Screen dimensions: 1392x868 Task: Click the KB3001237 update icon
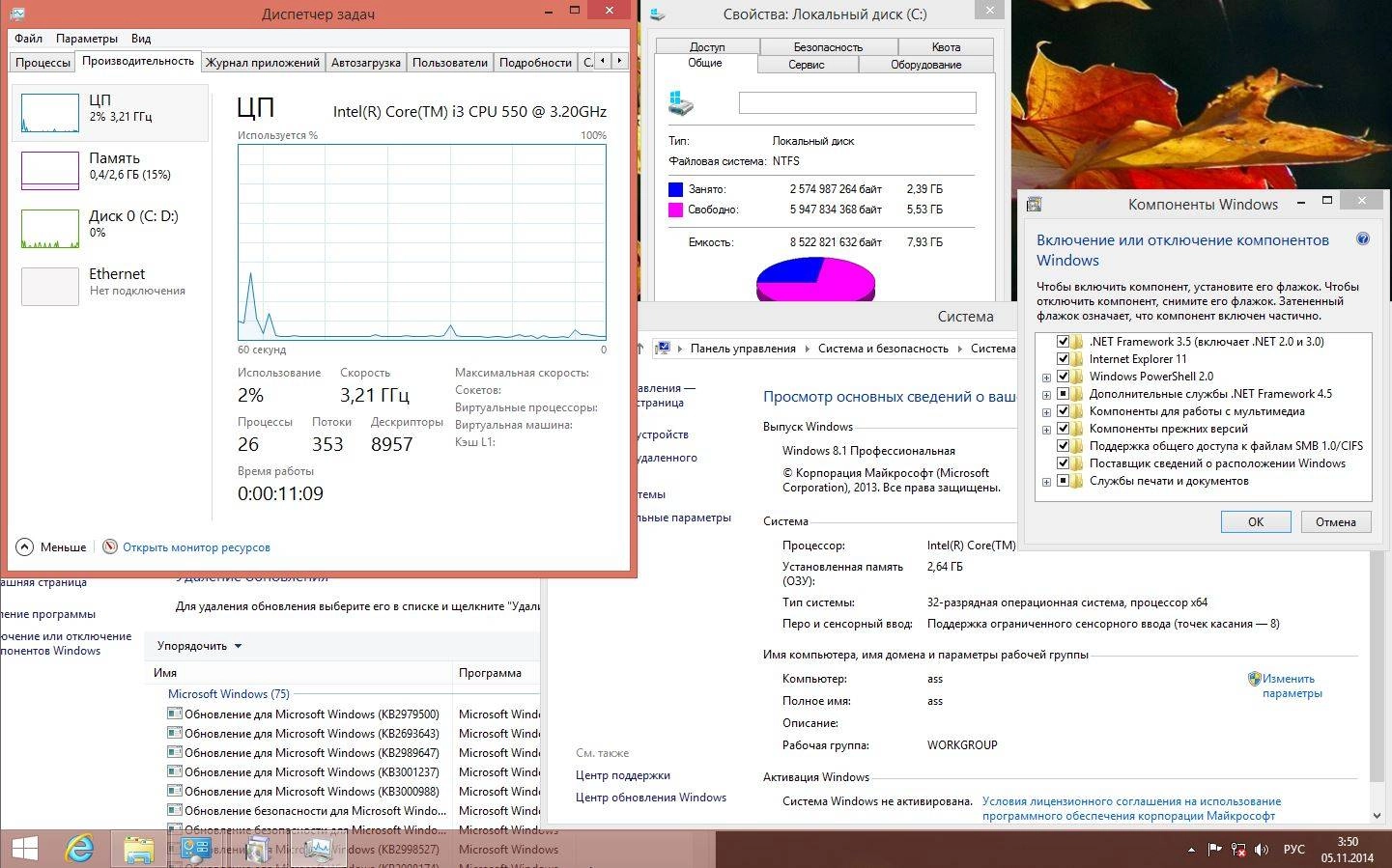tap(175, 772)
